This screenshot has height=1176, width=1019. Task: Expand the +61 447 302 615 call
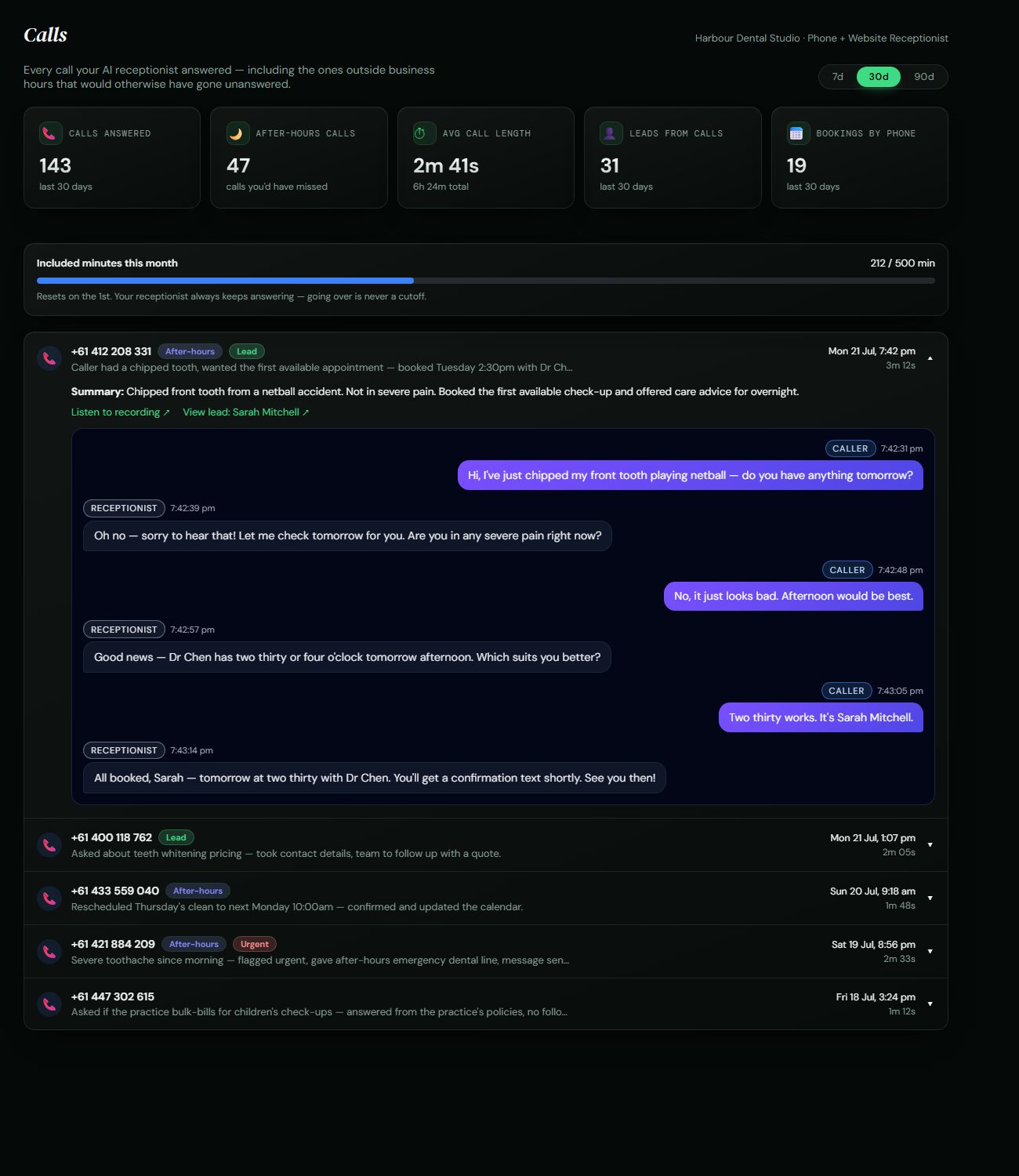pos(930,1004)
